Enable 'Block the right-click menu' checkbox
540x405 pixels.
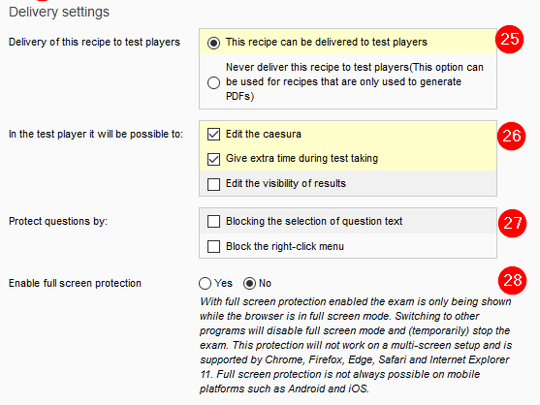click(x=214, y=247)
